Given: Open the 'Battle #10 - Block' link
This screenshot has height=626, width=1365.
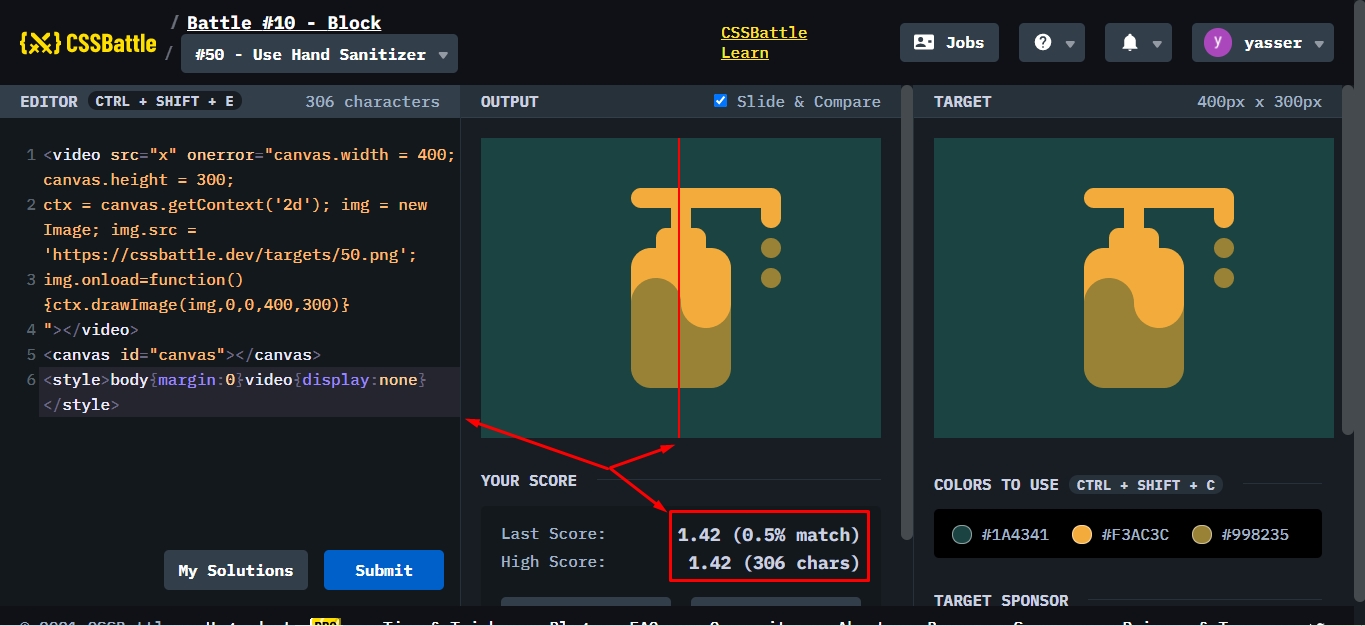Looking at the screenshot, I should pos(283,22).
